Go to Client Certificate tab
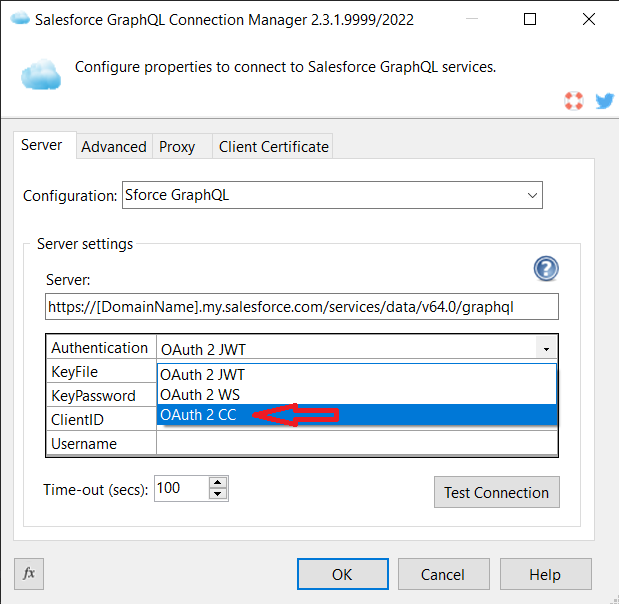The image size is (619, 604). (273, 146)
